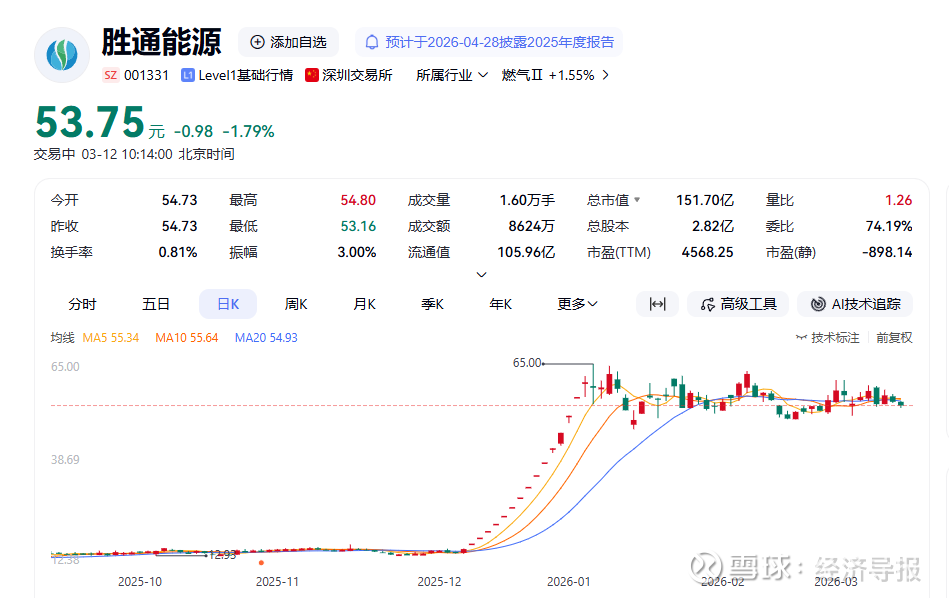
Task: Click 添加自选 button label
Action: click(x=298, y=42)
